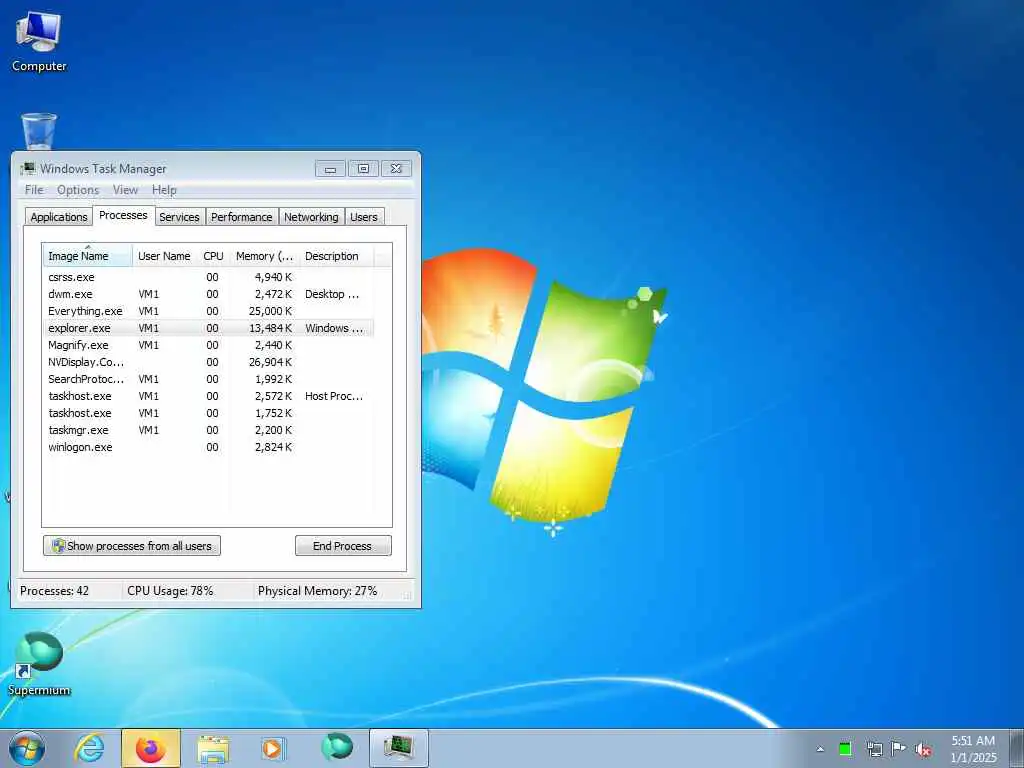
Task: Click the End Process button
Action: (344, 546)
